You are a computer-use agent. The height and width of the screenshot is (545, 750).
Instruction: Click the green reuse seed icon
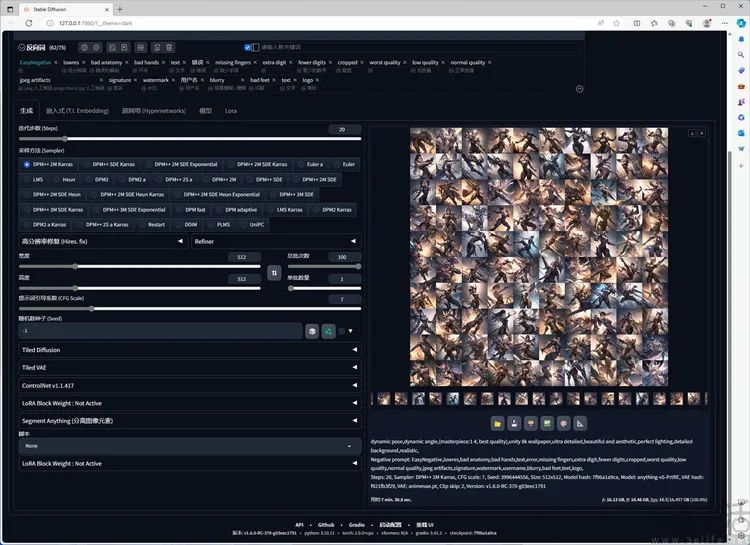tap(329, 331)
